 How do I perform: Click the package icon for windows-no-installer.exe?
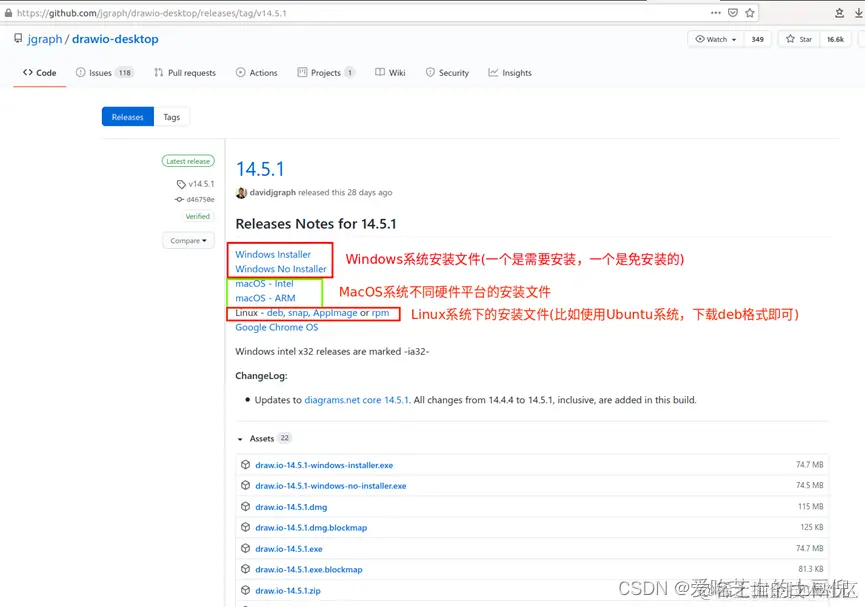(245, 486)
